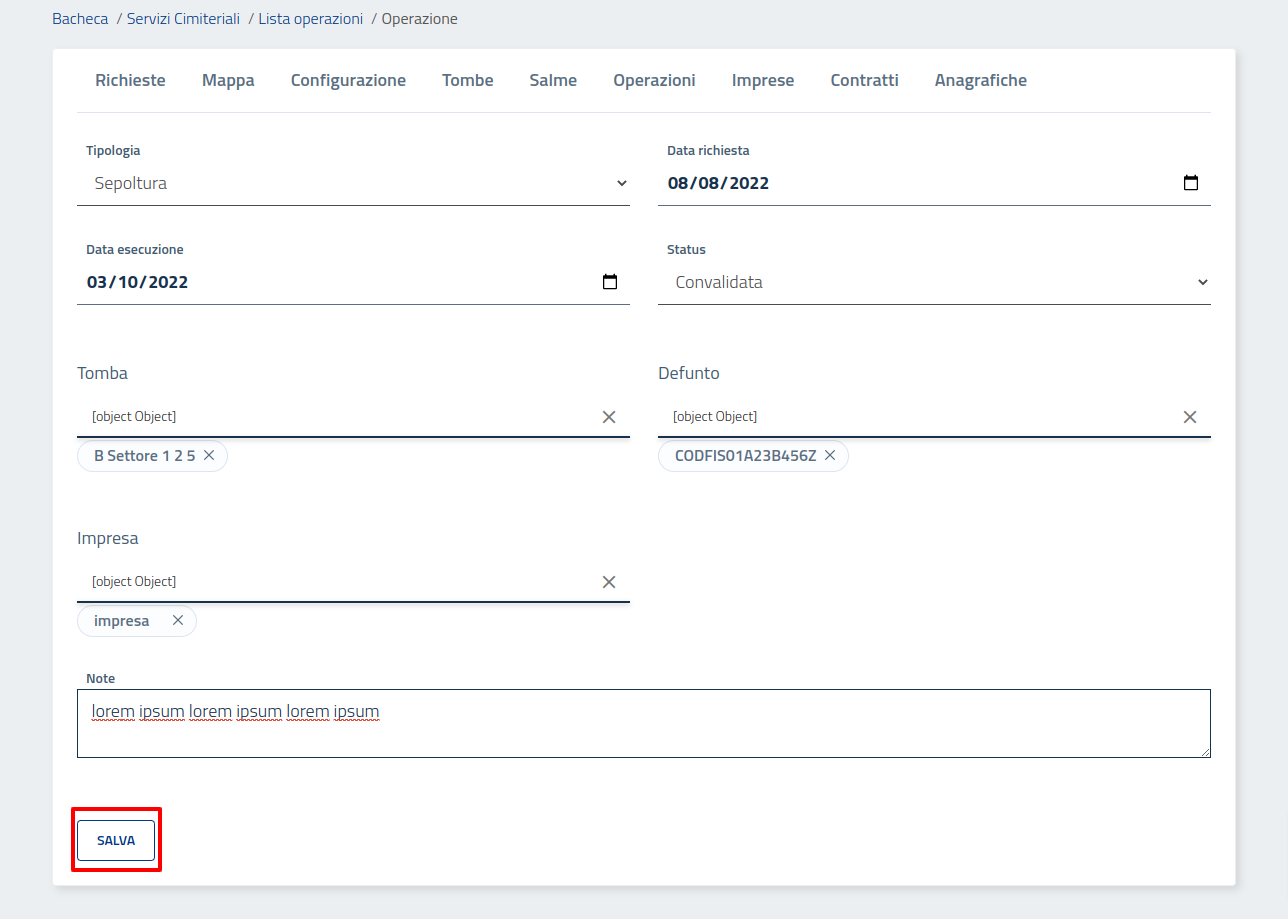Open the Anagrafiche tab

(x=980, y=81)
